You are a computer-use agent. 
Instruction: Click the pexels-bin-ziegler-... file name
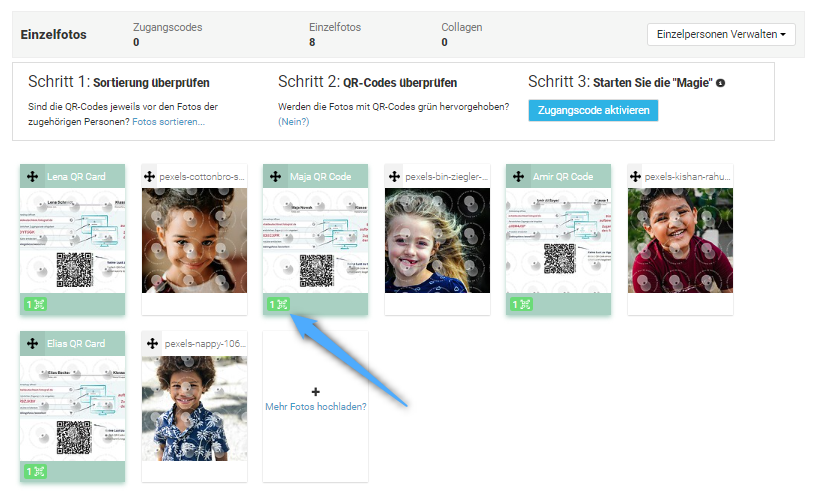point(446,177)
